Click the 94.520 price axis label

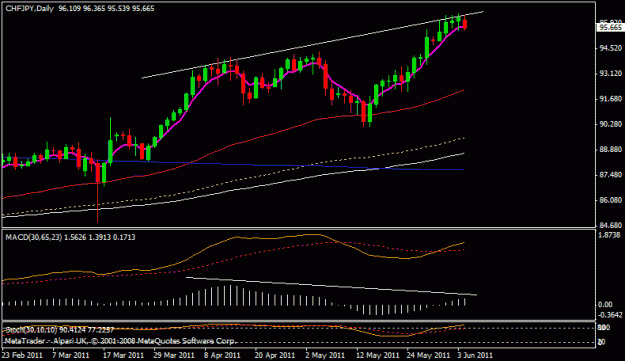point(610,48)
